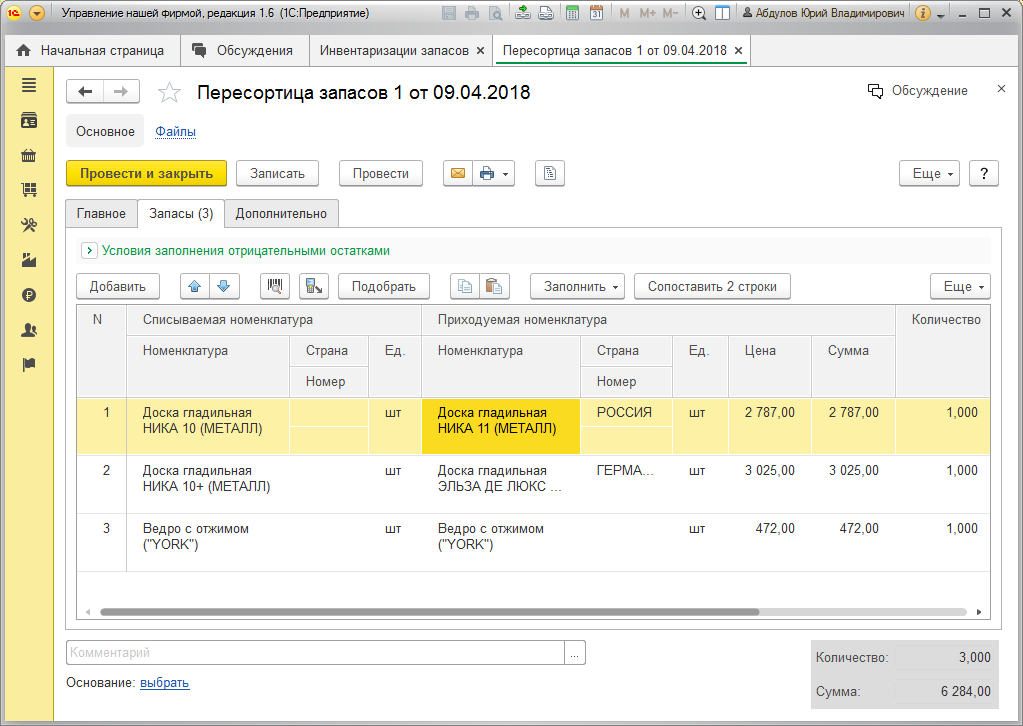Click the выбрать link for Основание

click(164, 683)
